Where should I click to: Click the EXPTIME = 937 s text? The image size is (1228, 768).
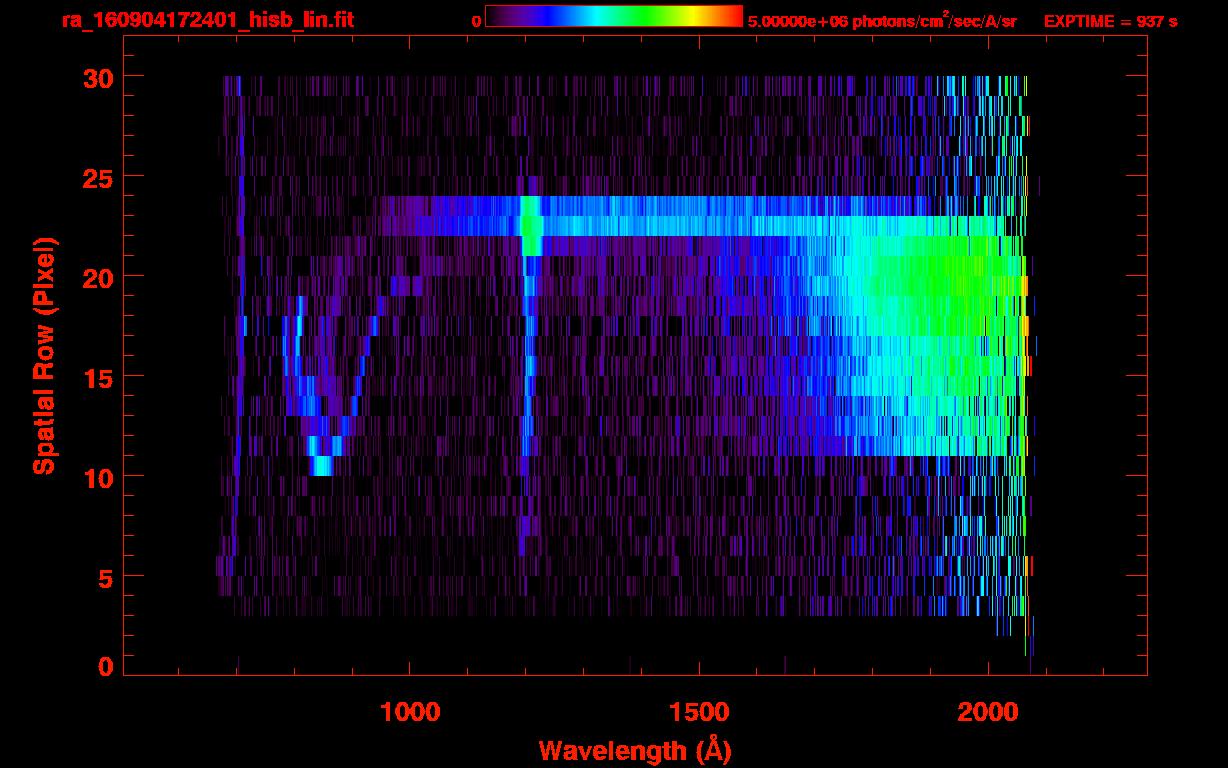[1111, 21]
